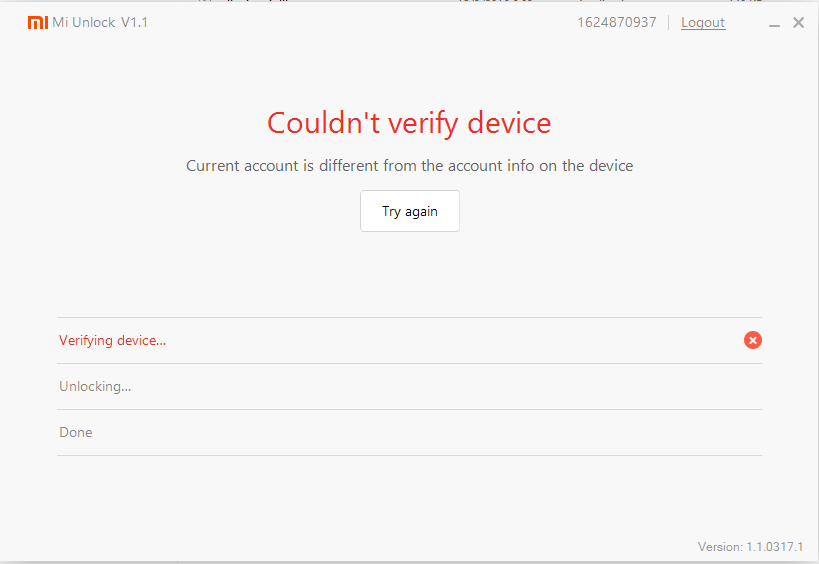Screen dimensions: 819x564
Task: Click the separator between Unlocking and Done
Action: coord(409,410)
